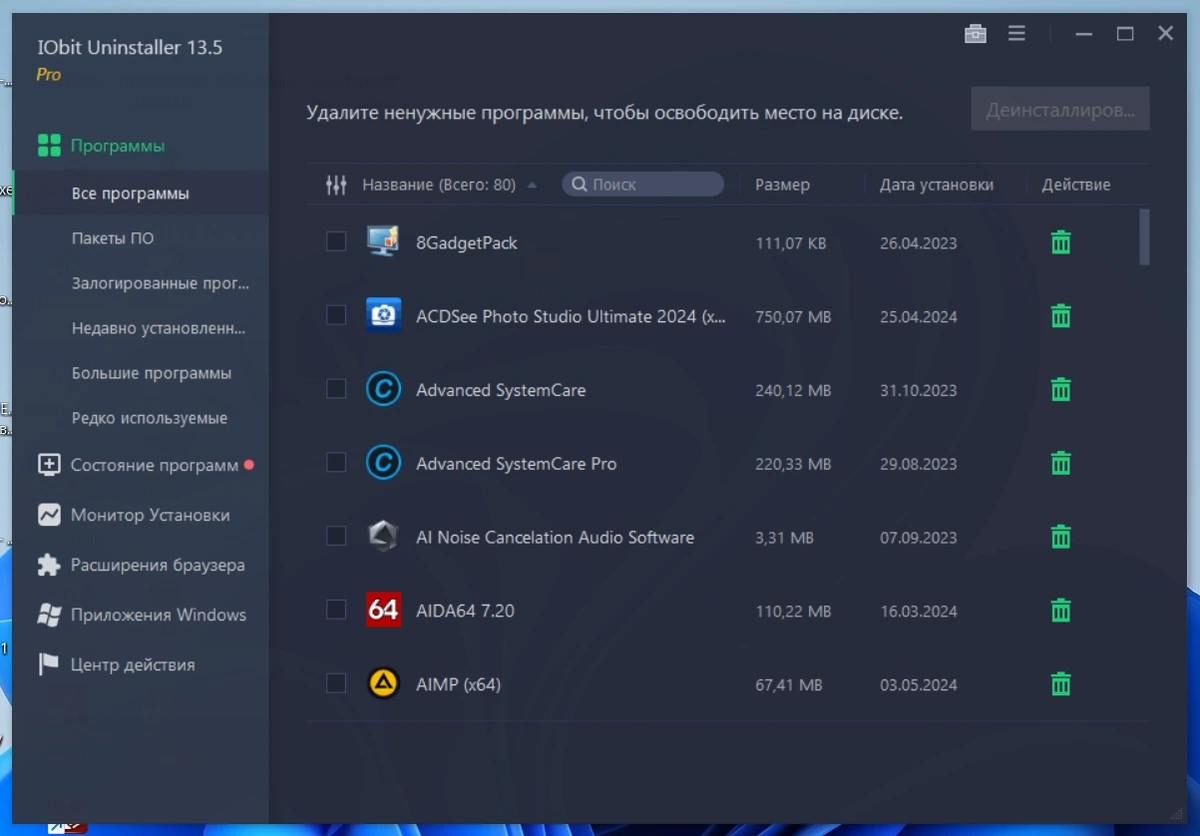1200x836 pixels.
Task: Tick the AIMP (x64) checkbox
Action: 336,683
